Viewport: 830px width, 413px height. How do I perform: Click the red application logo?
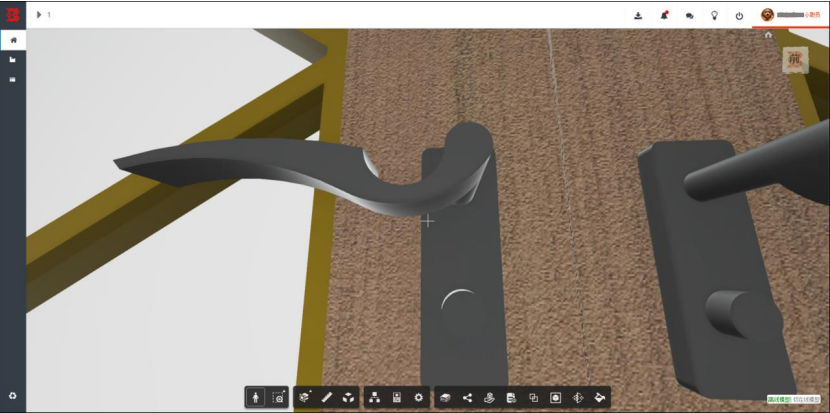click(x=13, y=15)
